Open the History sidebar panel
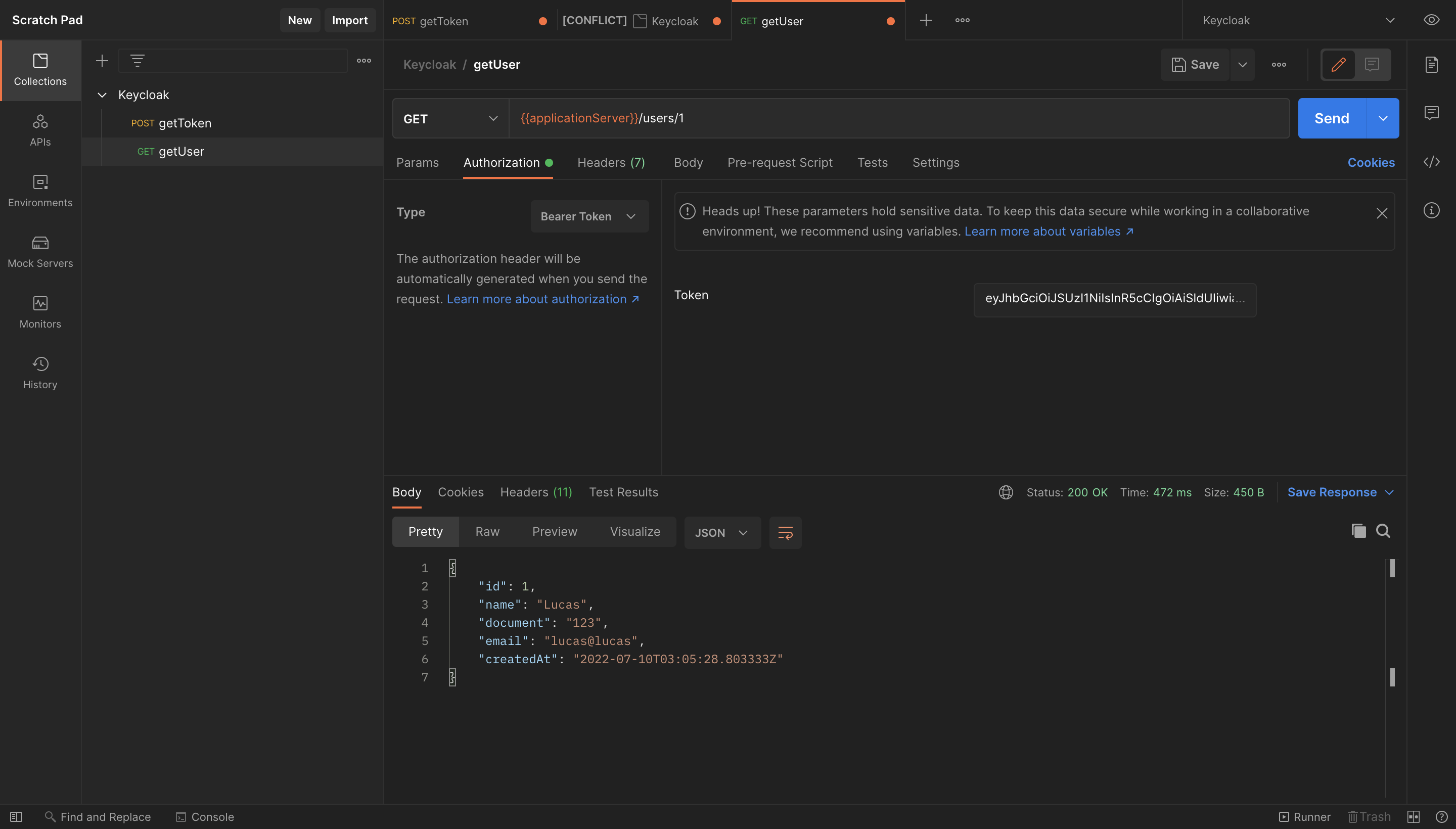Viewport: 1456px width, 829px height. [x=40, y=373]
